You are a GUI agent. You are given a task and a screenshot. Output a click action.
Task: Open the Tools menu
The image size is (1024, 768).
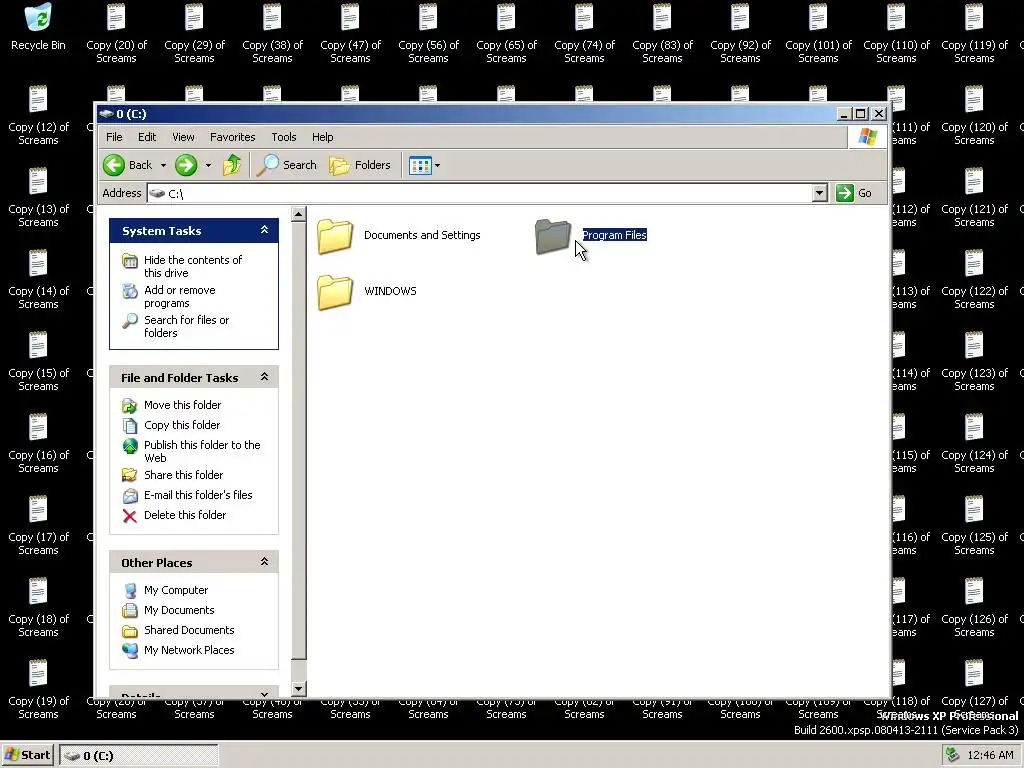point(284,137)
